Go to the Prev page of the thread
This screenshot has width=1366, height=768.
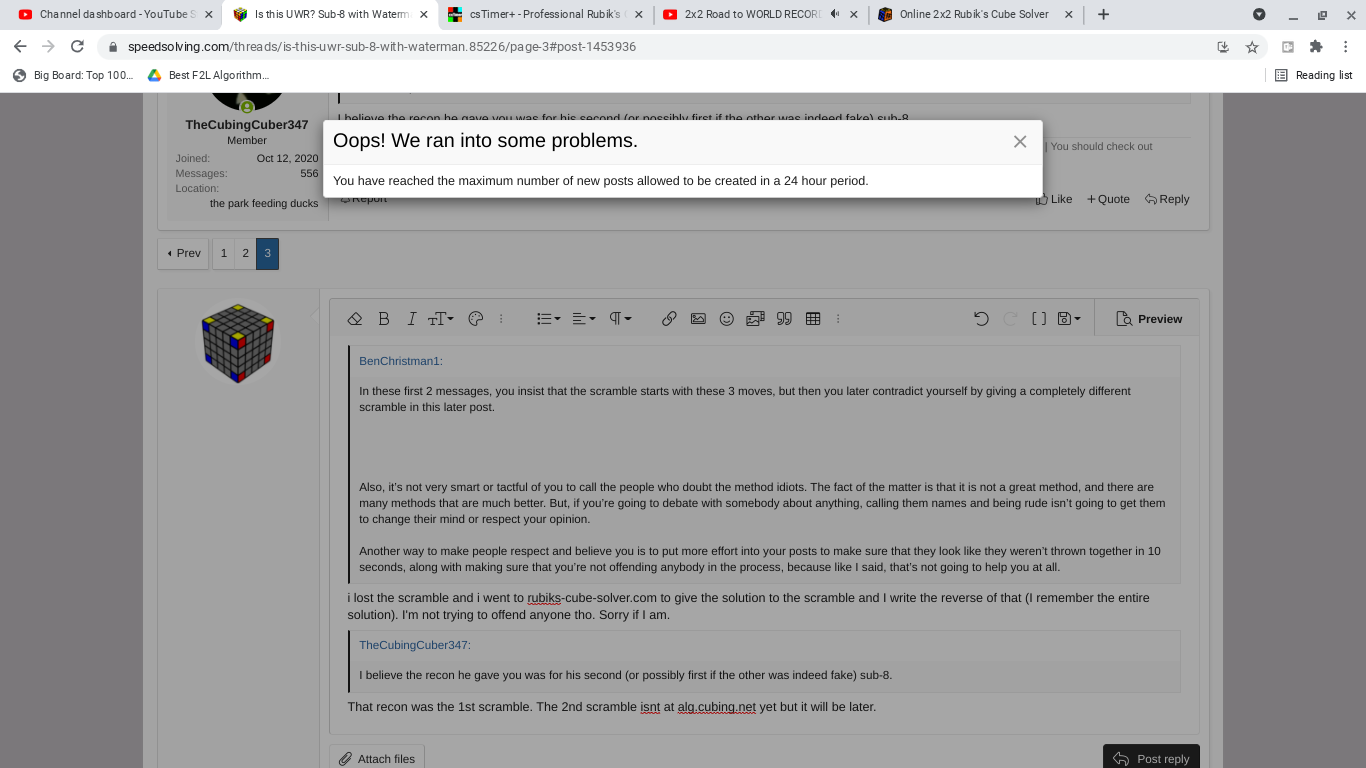coord(183,254)
